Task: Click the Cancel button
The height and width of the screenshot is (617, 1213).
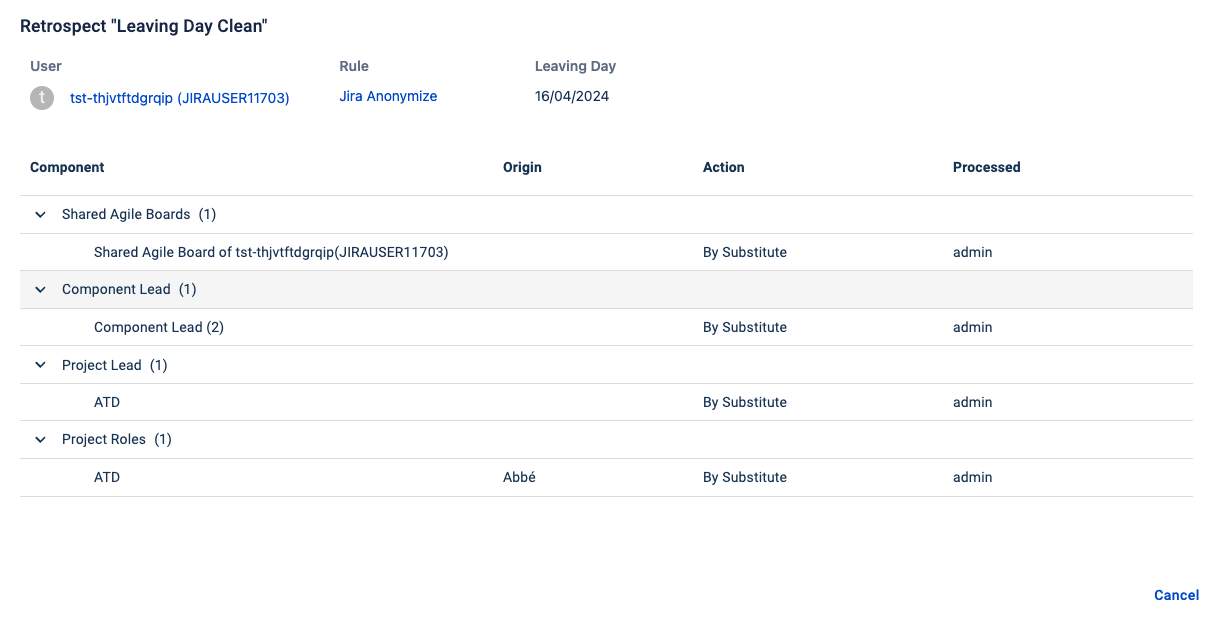Action: (x=1176, y=595)
